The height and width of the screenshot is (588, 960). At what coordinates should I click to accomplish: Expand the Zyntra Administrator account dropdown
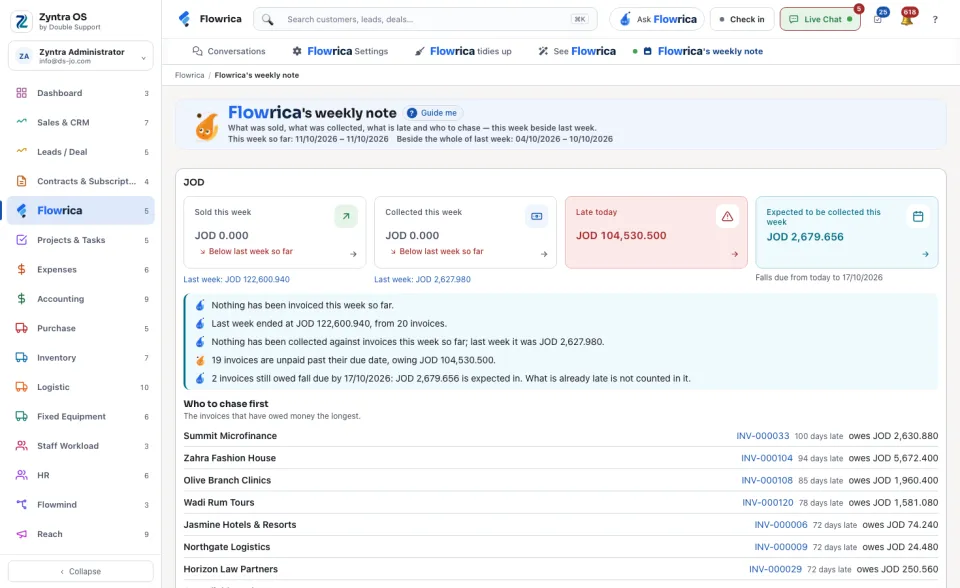point(81,56)
